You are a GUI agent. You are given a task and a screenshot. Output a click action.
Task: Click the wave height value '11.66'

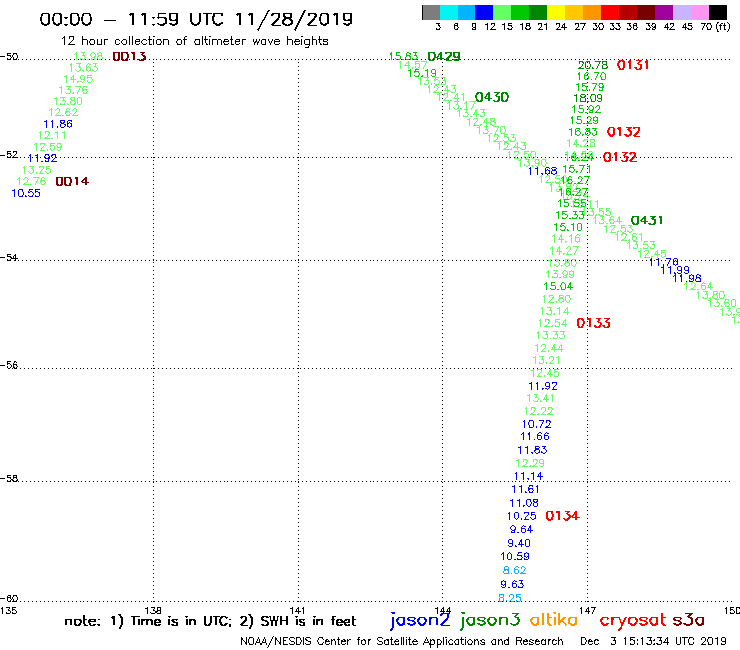coord(535,437)
